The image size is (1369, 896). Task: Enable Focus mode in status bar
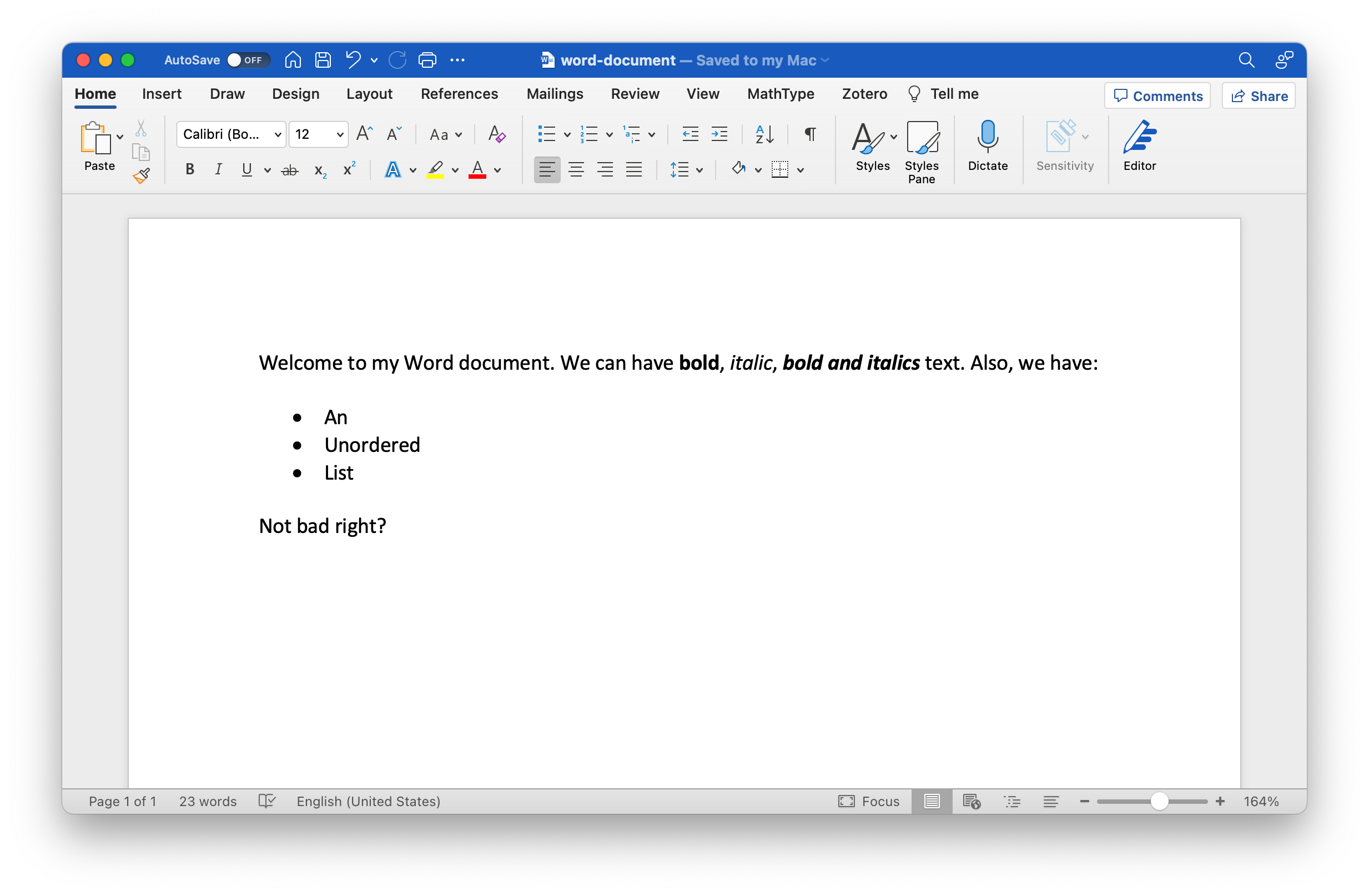869,801
